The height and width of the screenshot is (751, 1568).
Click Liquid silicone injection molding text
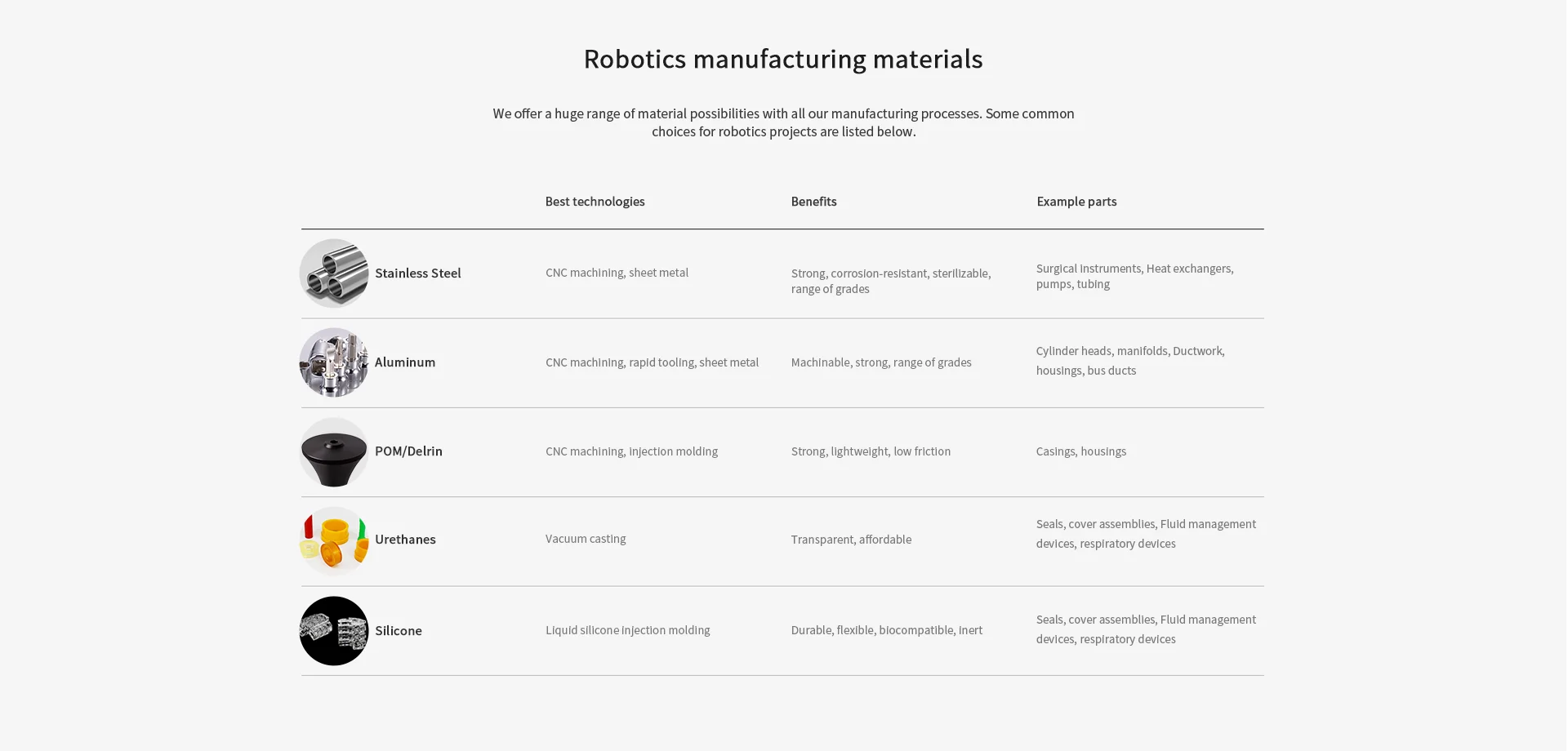pyautogui.click(x=627, y=630)
